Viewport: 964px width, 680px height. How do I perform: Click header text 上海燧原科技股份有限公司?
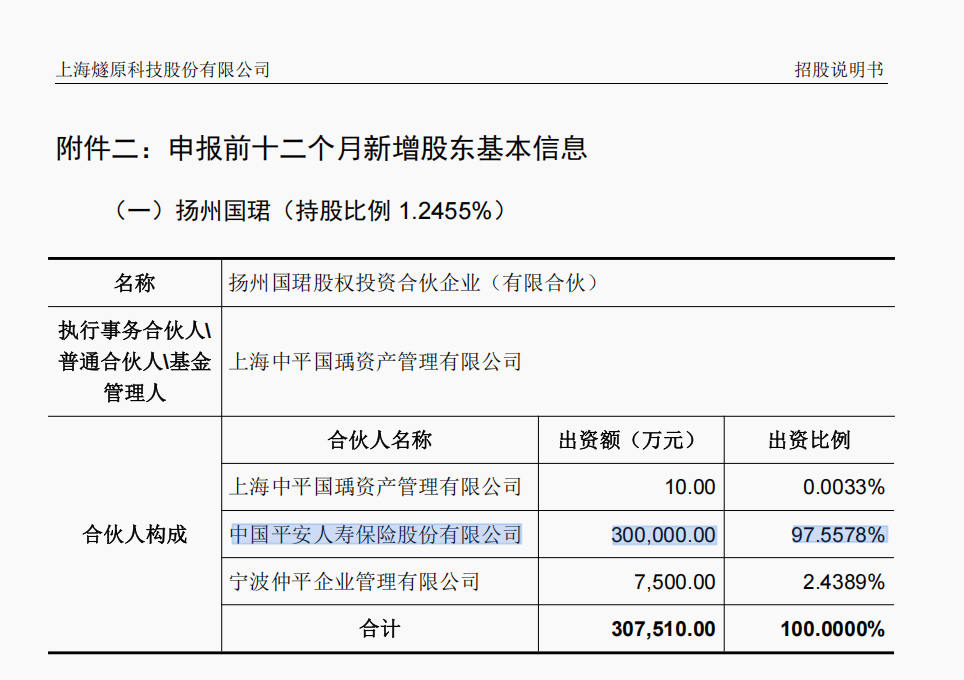[x=163, y=69]
